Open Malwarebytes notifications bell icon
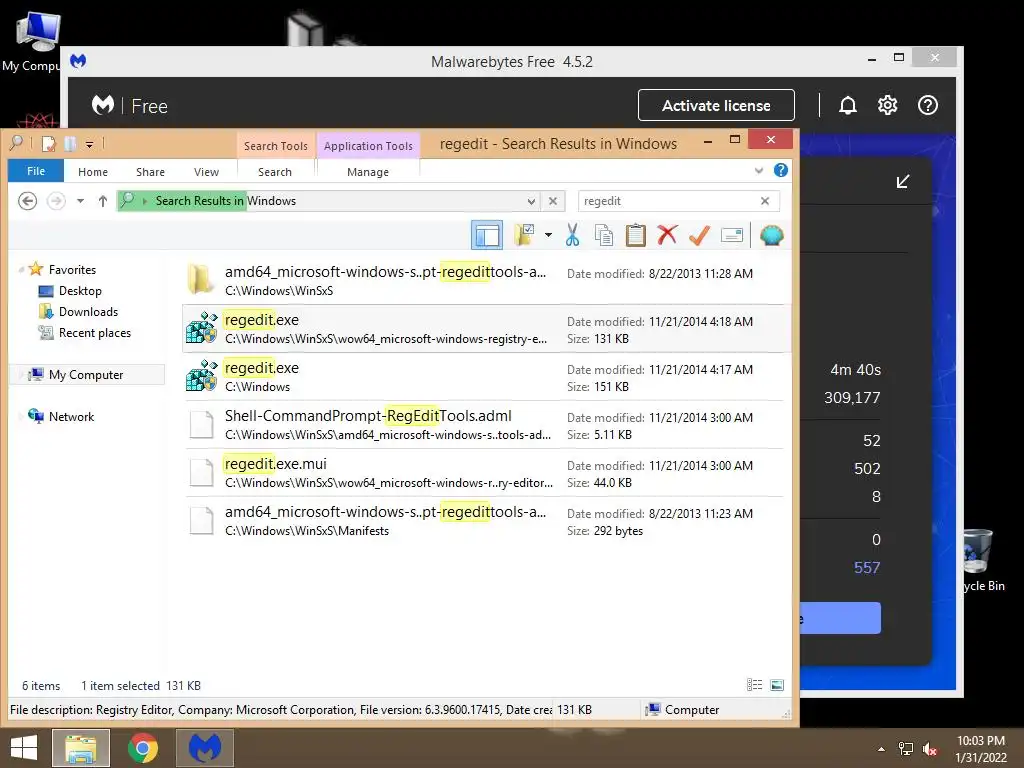 (848, 105)
